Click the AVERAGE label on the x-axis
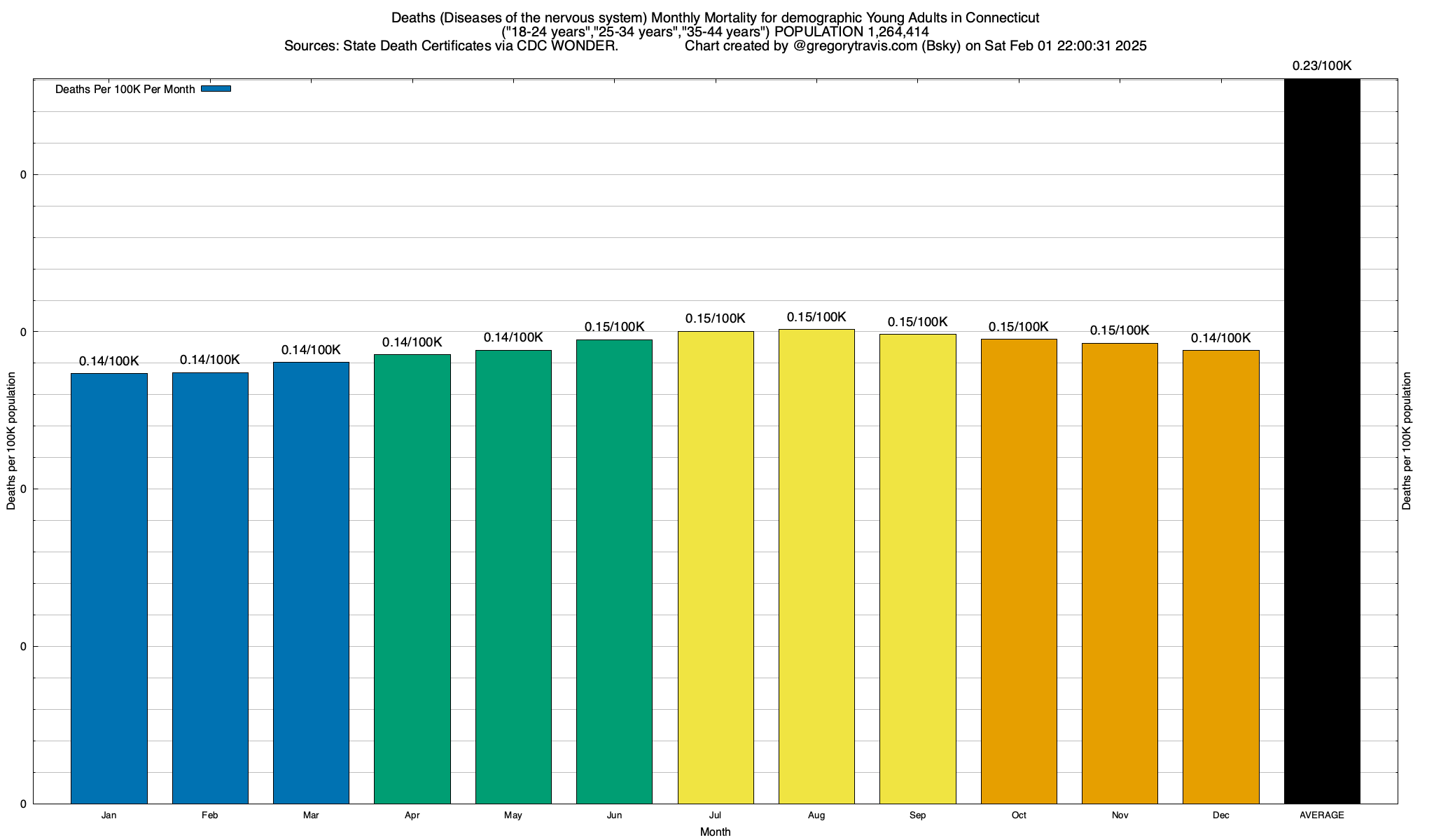1434x840 pixels. [x=1322, y=815]
